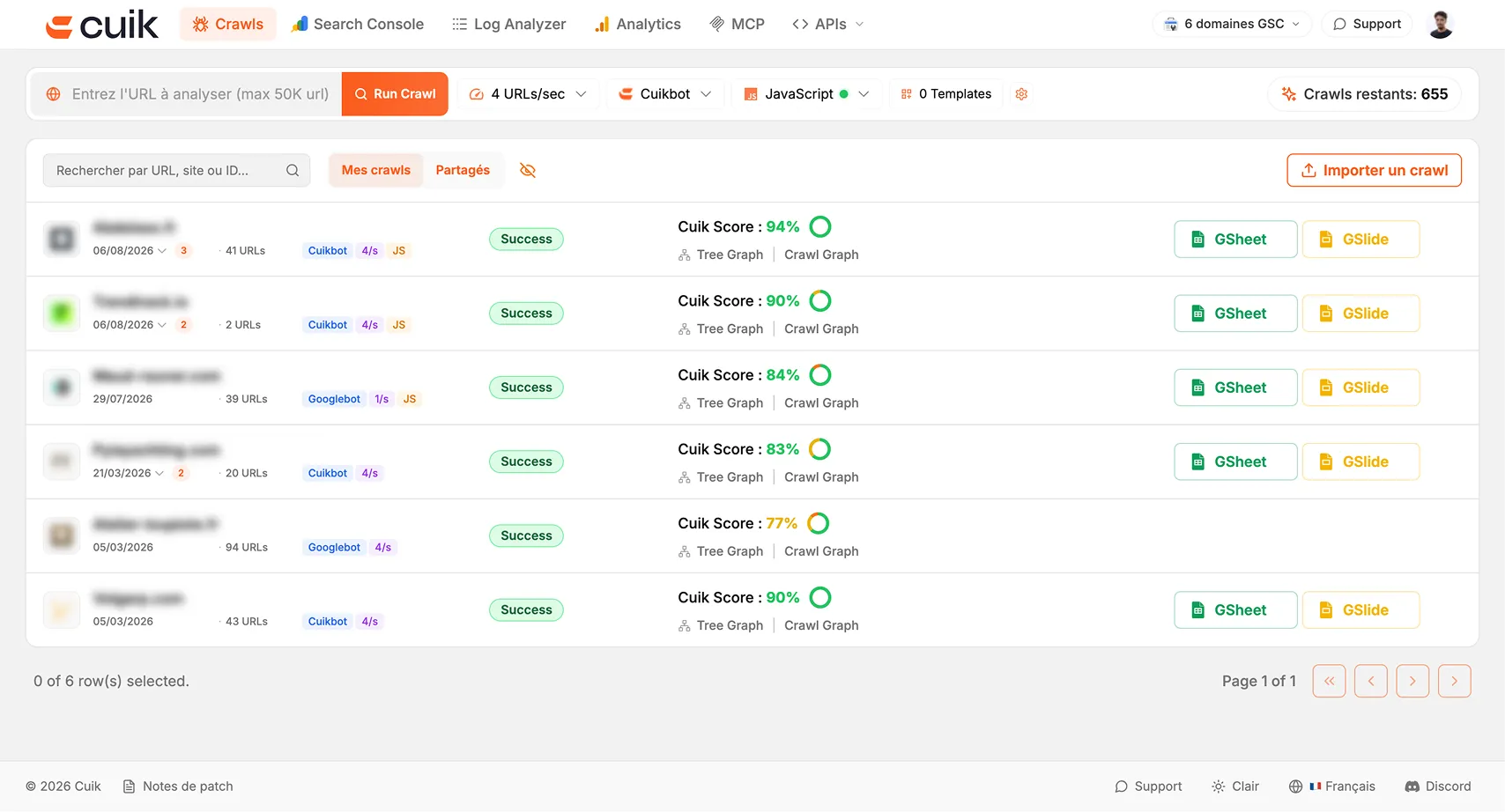The image size is (1505, 812).
Task: Click the Support button in header
Action: (x=1367, y=24)
